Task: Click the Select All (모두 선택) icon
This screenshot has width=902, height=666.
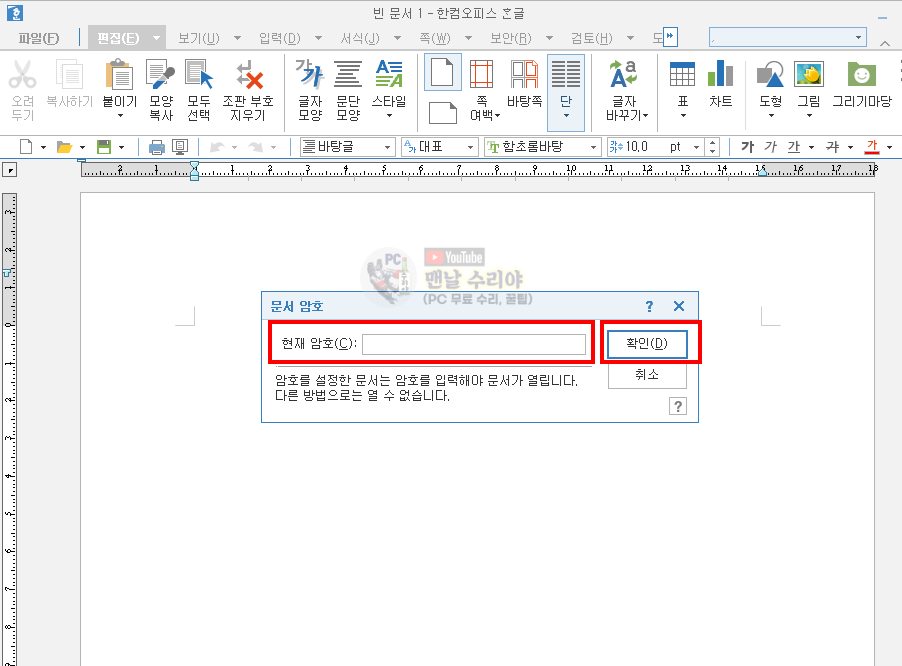Action: [198, 75]
